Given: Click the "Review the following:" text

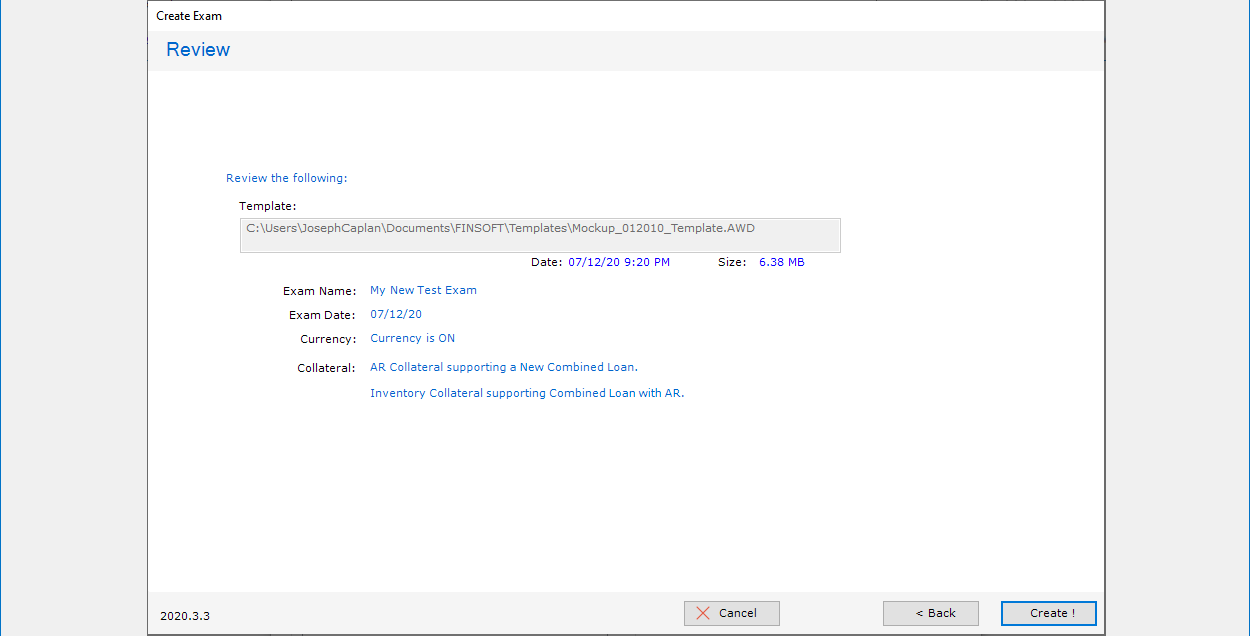Looking at the screenshot, I should coord(286,178).
